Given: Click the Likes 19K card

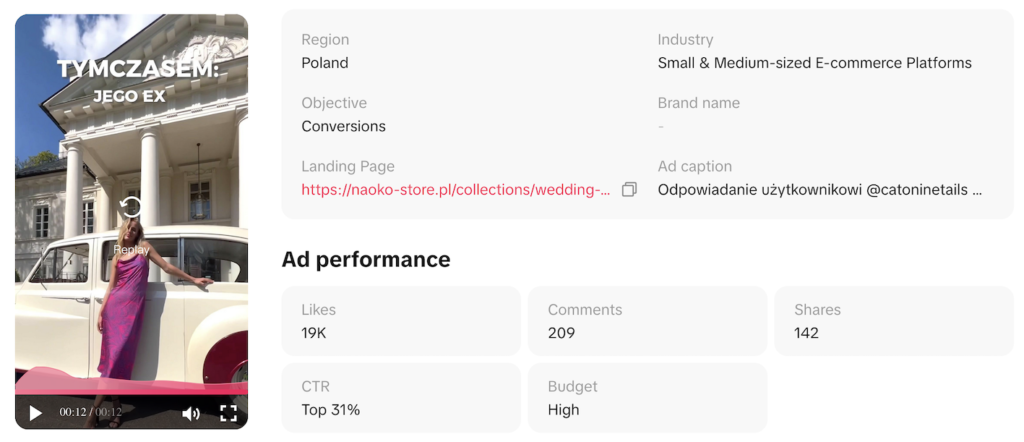Looking at the screenshot, I should [x=401, y=321].
